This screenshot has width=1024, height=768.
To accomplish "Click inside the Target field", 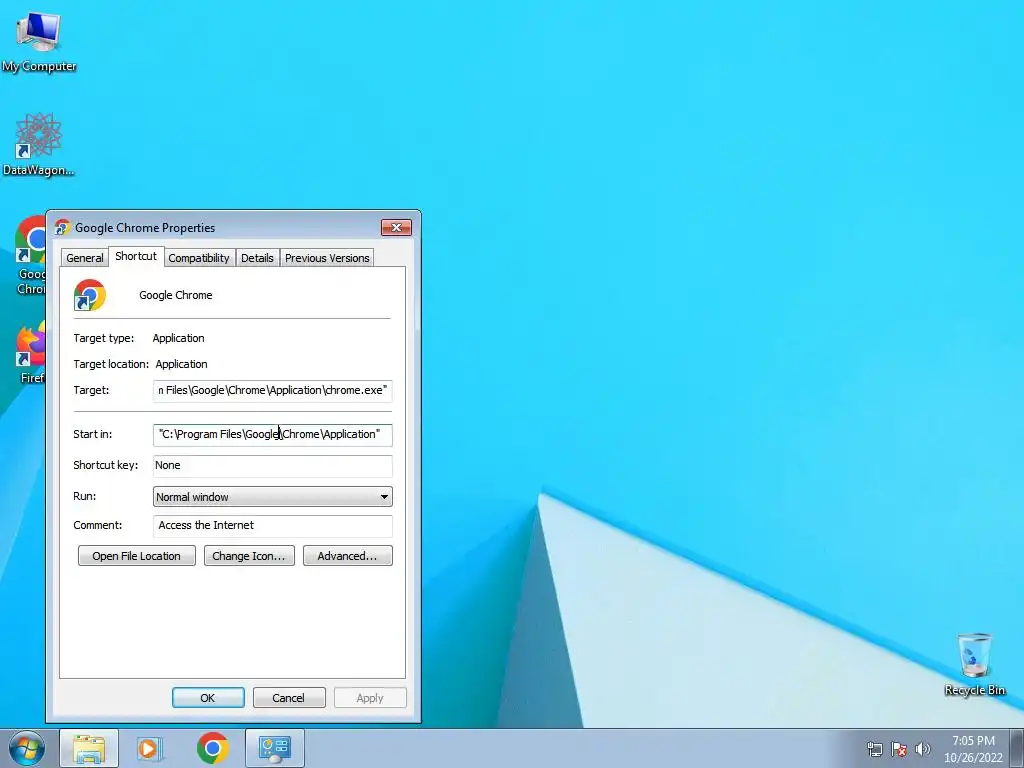I will click(x=272, y=391).
